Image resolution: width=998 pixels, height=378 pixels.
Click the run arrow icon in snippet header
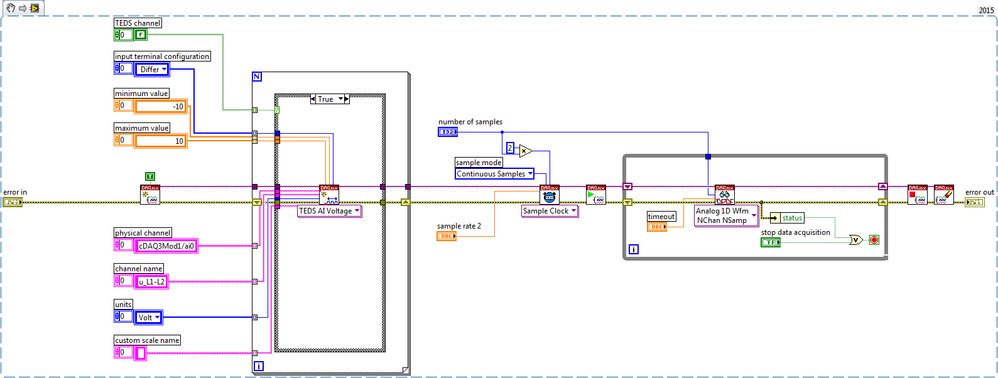click(22, 8)
